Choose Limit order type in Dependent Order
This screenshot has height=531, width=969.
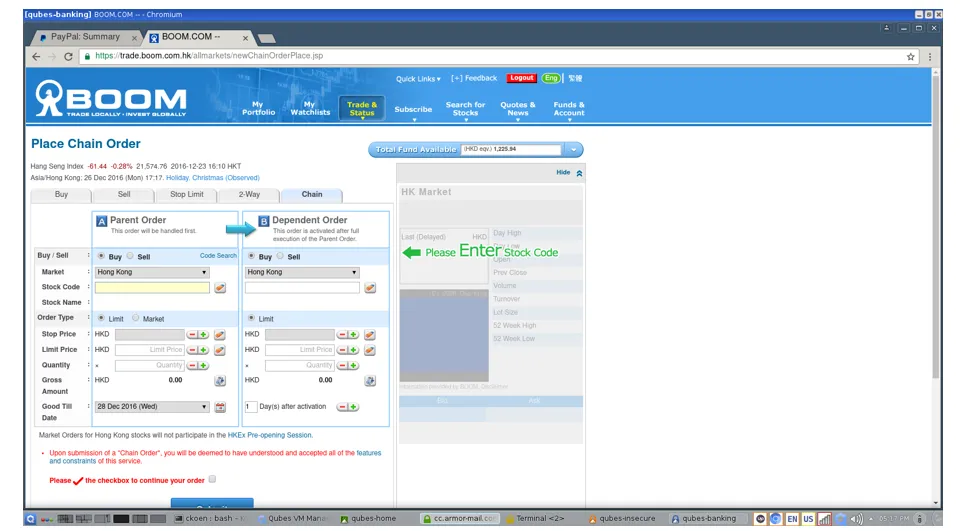[x=251, y=318]
